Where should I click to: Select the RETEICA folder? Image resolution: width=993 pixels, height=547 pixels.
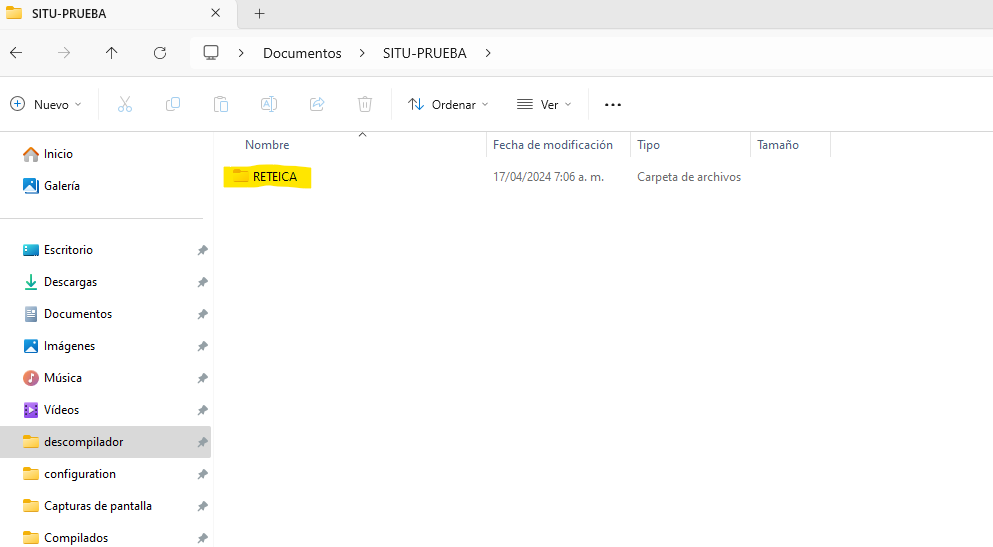coord(274,177)
